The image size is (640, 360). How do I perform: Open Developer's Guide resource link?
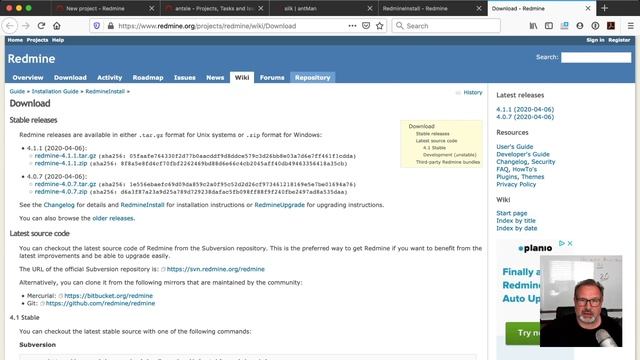click(x=522, y=154)
